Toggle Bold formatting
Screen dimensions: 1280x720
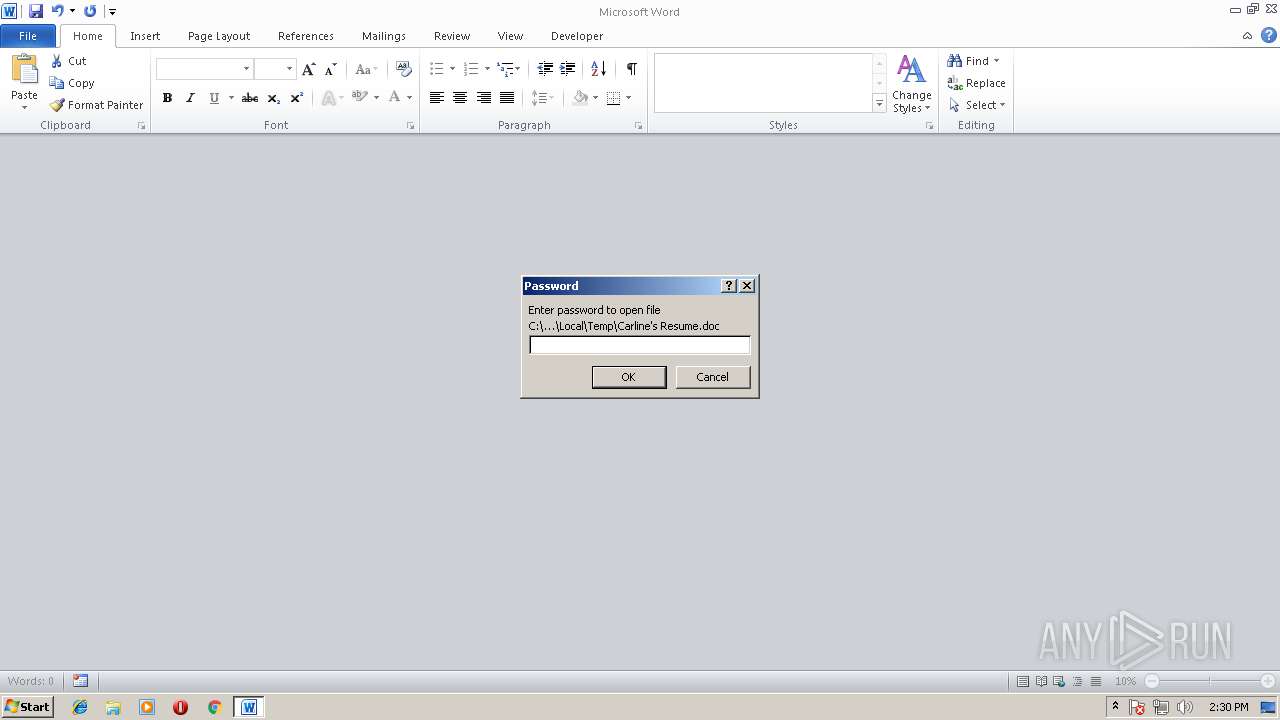167,97
